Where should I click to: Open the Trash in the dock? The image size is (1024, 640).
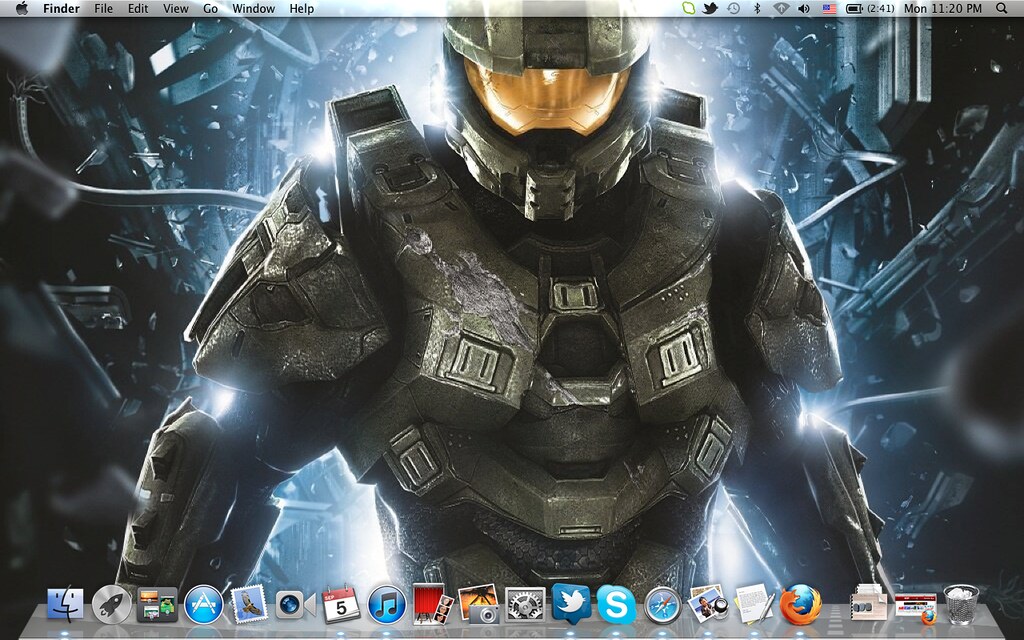coord(961,604)
